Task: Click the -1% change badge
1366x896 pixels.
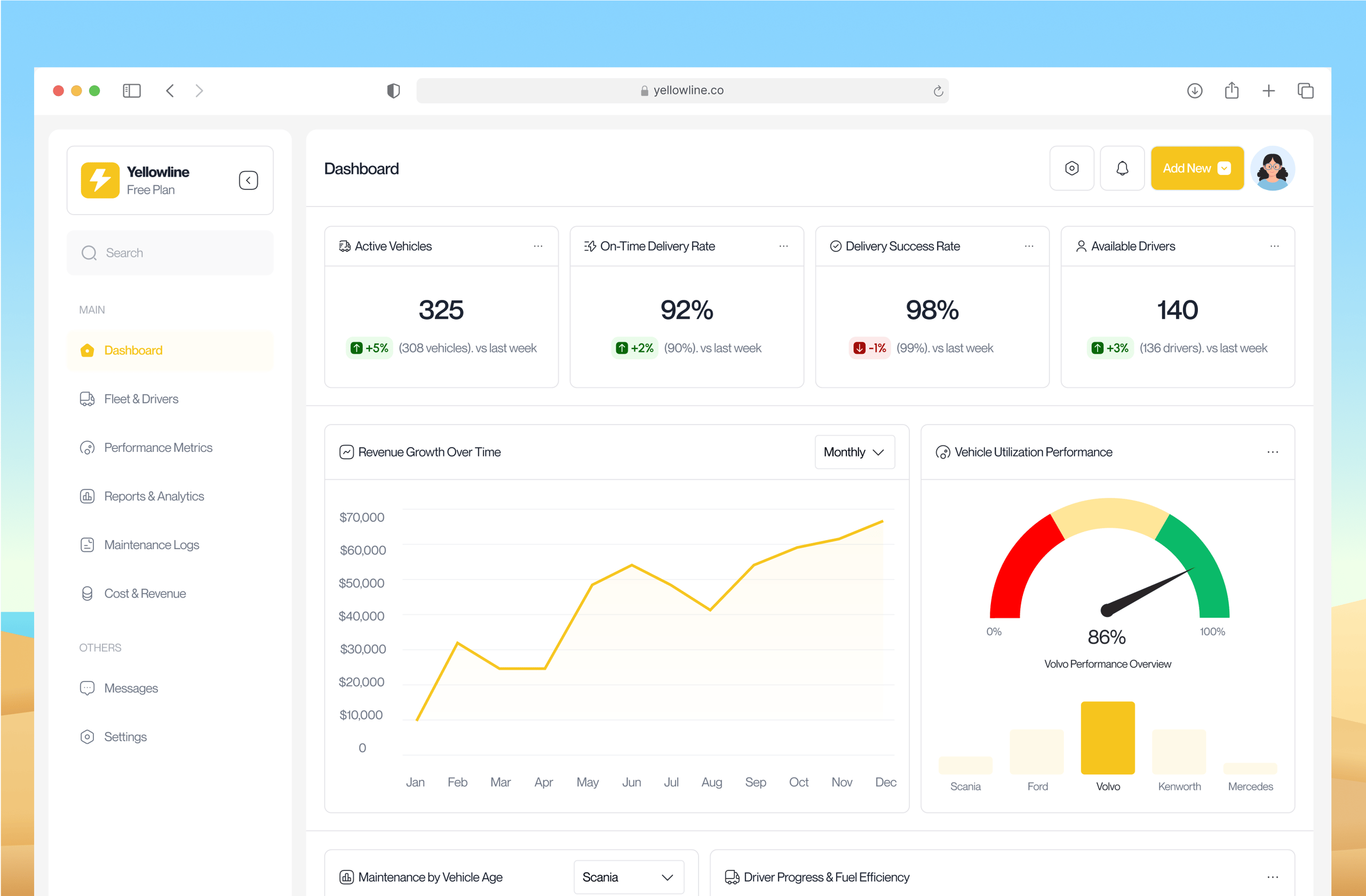Action: tap(870, 348)
